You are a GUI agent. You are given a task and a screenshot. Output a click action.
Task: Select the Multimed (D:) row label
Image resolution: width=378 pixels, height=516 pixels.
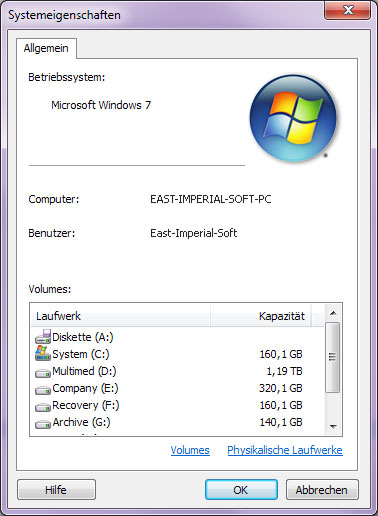[84, 371]
